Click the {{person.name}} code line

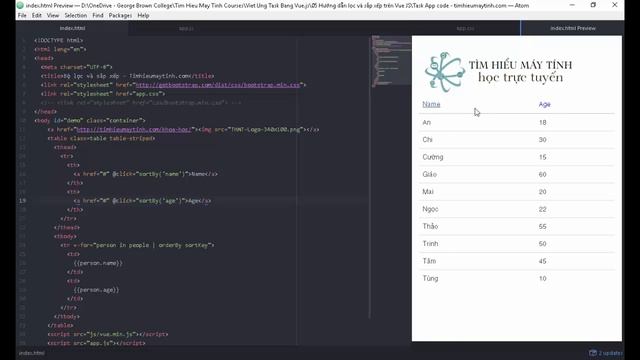click(x=98, y=263)
